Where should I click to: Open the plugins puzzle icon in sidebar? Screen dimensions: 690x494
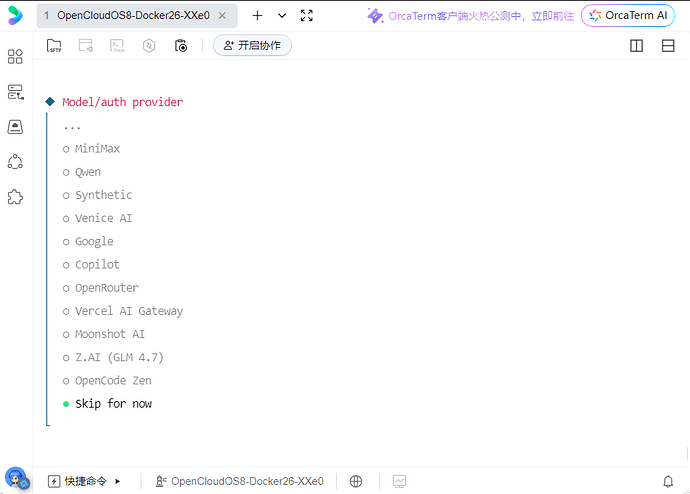pyautogui.click(x=15, y=197)
